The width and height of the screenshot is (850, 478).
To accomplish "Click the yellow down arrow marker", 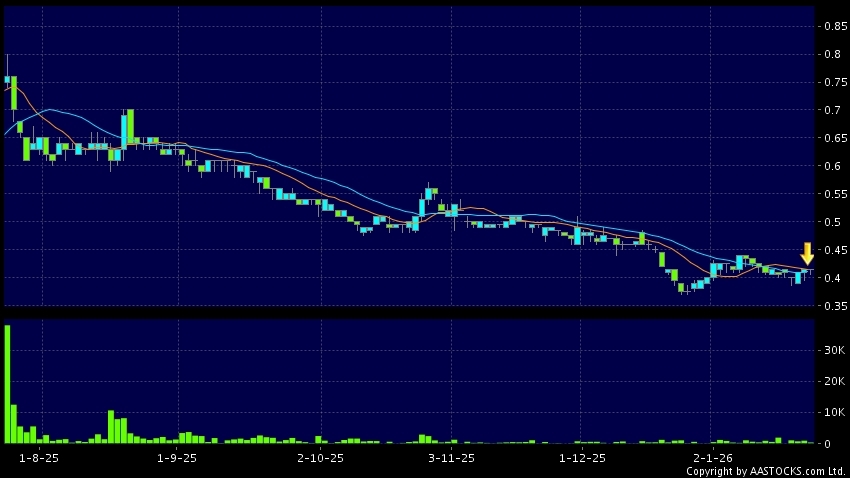I will coord(807,253).
